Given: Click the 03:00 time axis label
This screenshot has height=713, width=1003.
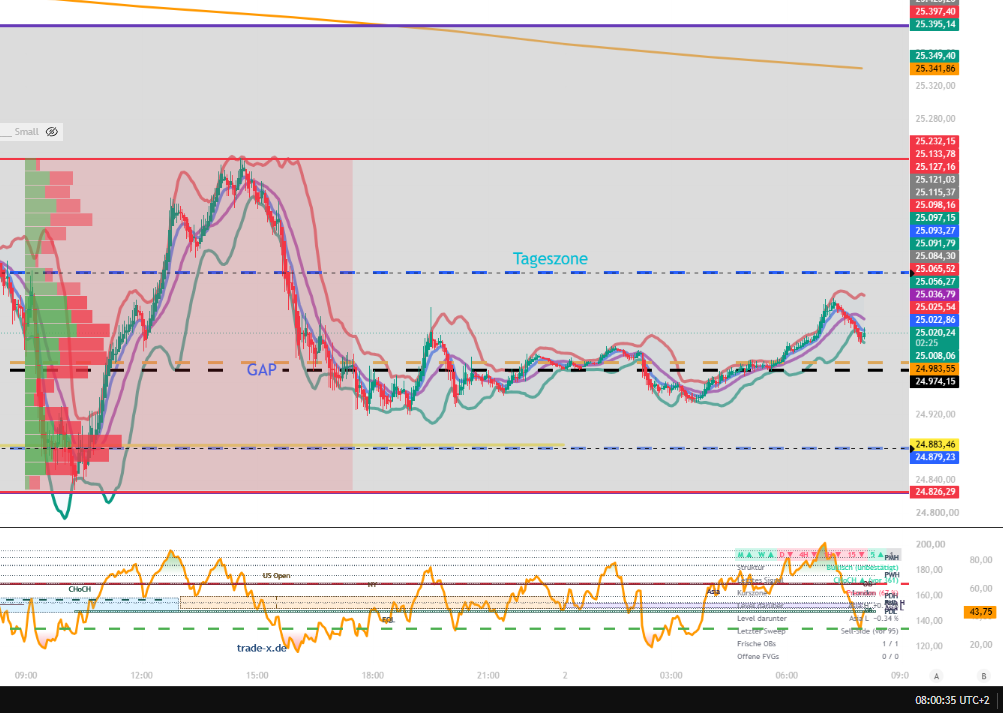Looking at the screenshot, I should (x=671, y=675).
